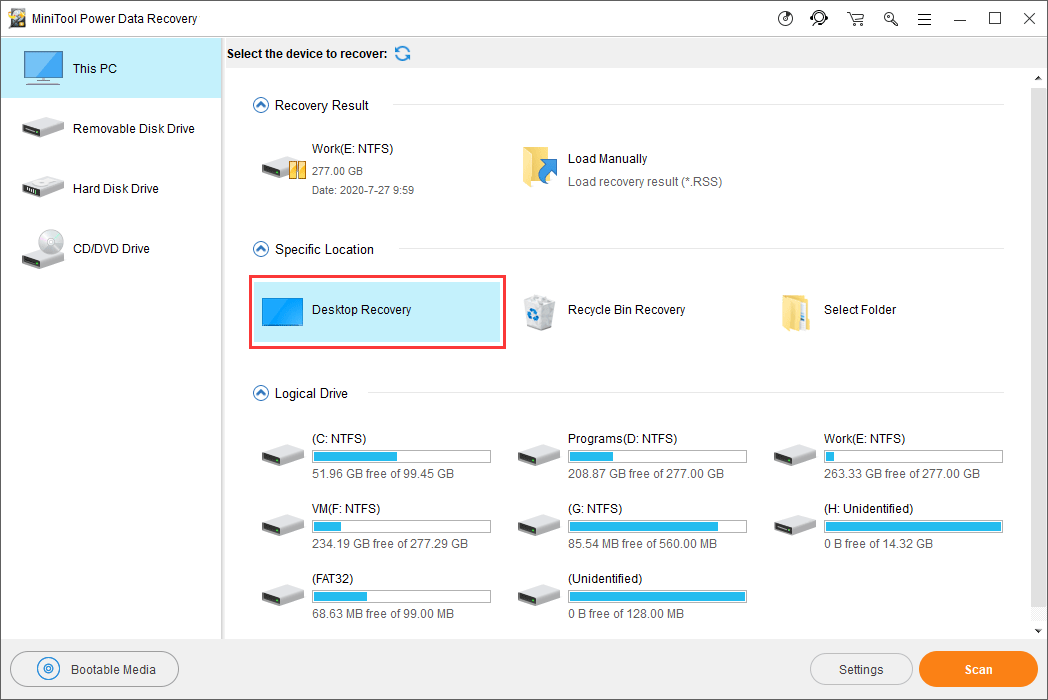1048x700 pixels.
Task: Click '0 B free of 14.32 GB' text
Action: [x=878, y=544]
